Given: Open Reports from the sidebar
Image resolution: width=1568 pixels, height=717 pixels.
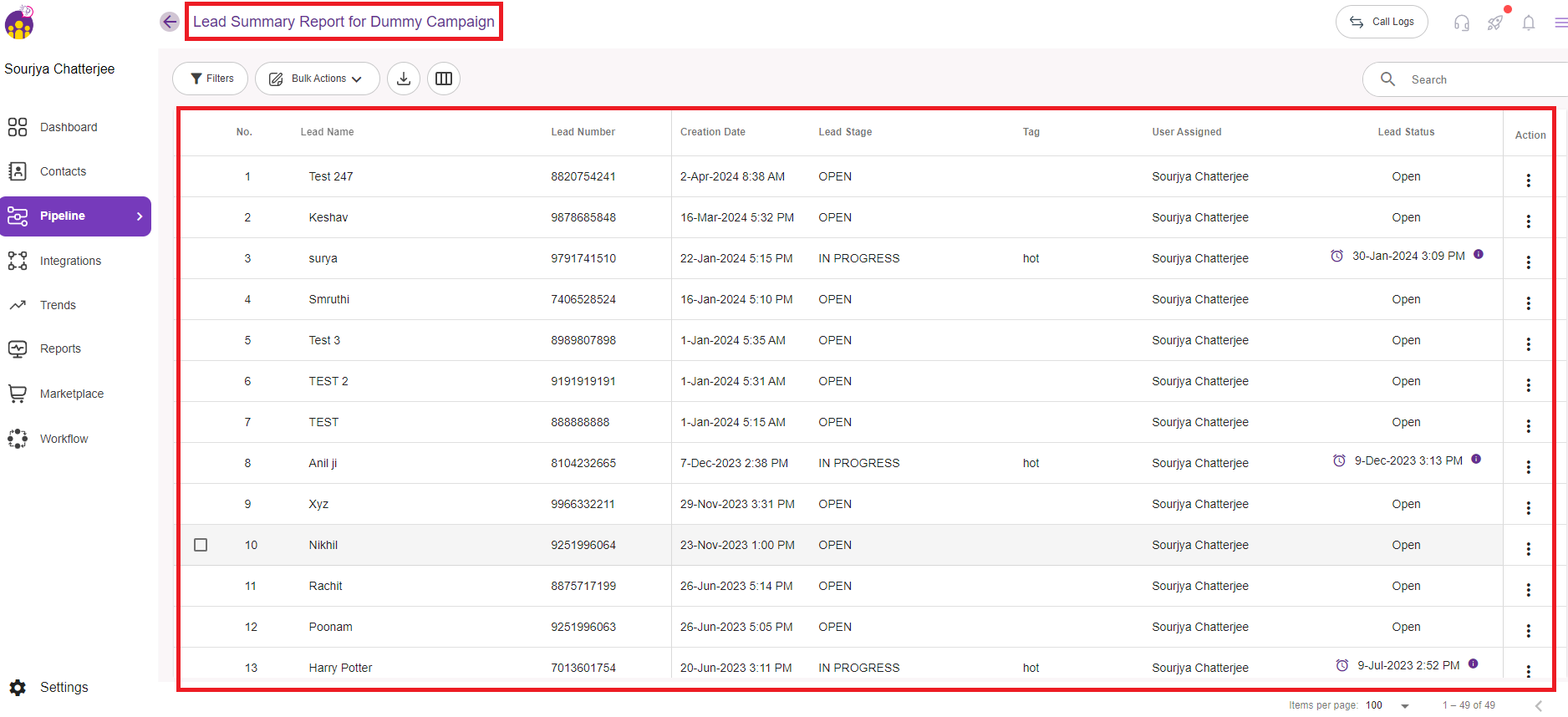Looking at the screenshot, I should click(60, 348).
